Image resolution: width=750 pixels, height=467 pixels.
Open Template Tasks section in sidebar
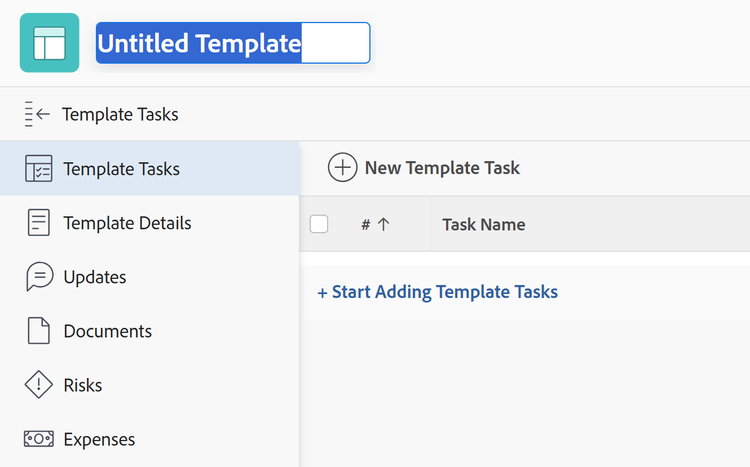[x=121, y=169]
